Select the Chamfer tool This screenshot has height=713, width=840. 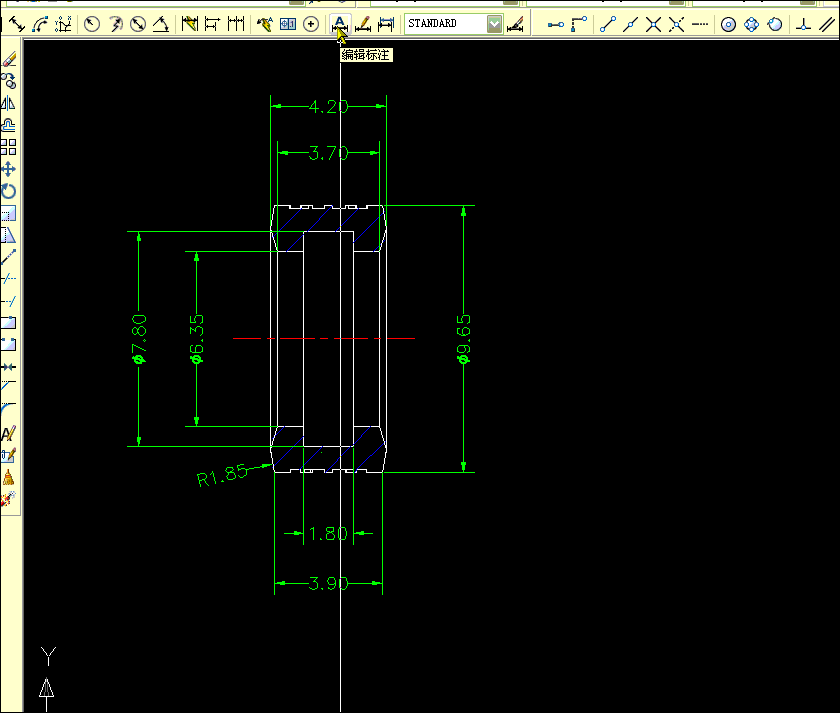pyautogui.click(x=9, y=387)
